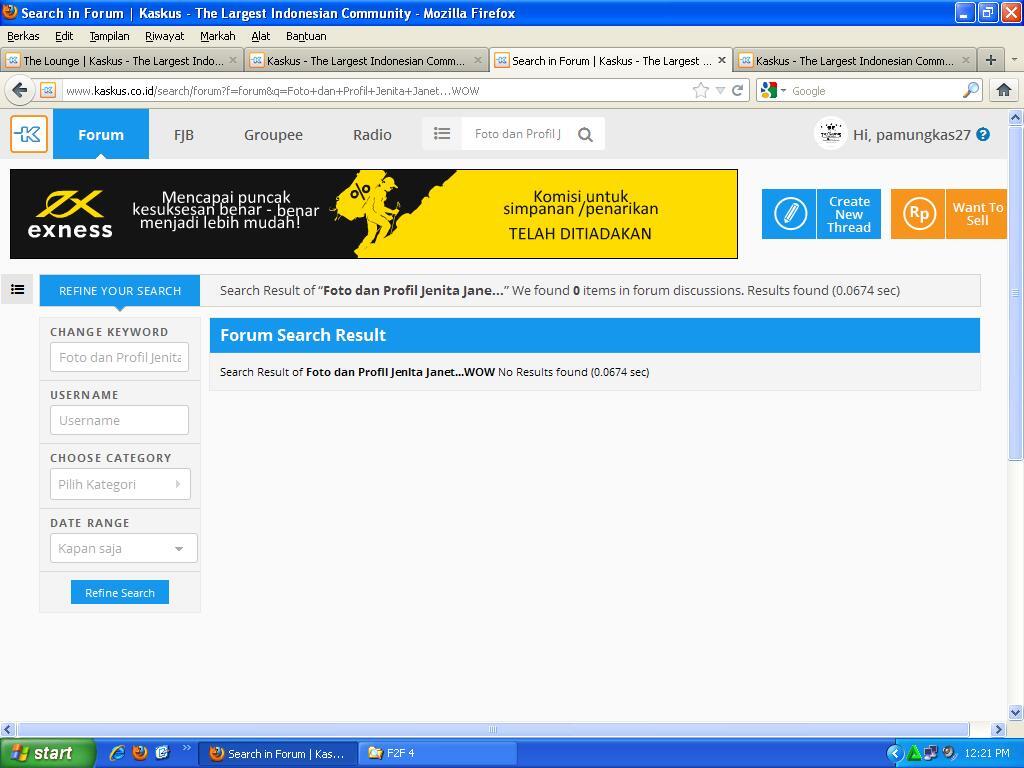Image resolution: width=1024 pixels, height=768 pixels.
Task: Open the blue help question mark icon
Action: tap(982, 135)
